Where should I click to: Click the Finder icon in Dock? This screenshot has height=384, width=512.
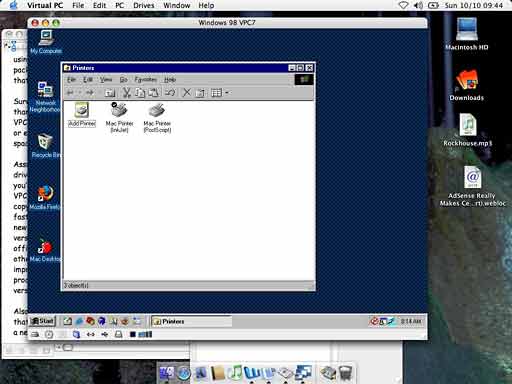166,373
